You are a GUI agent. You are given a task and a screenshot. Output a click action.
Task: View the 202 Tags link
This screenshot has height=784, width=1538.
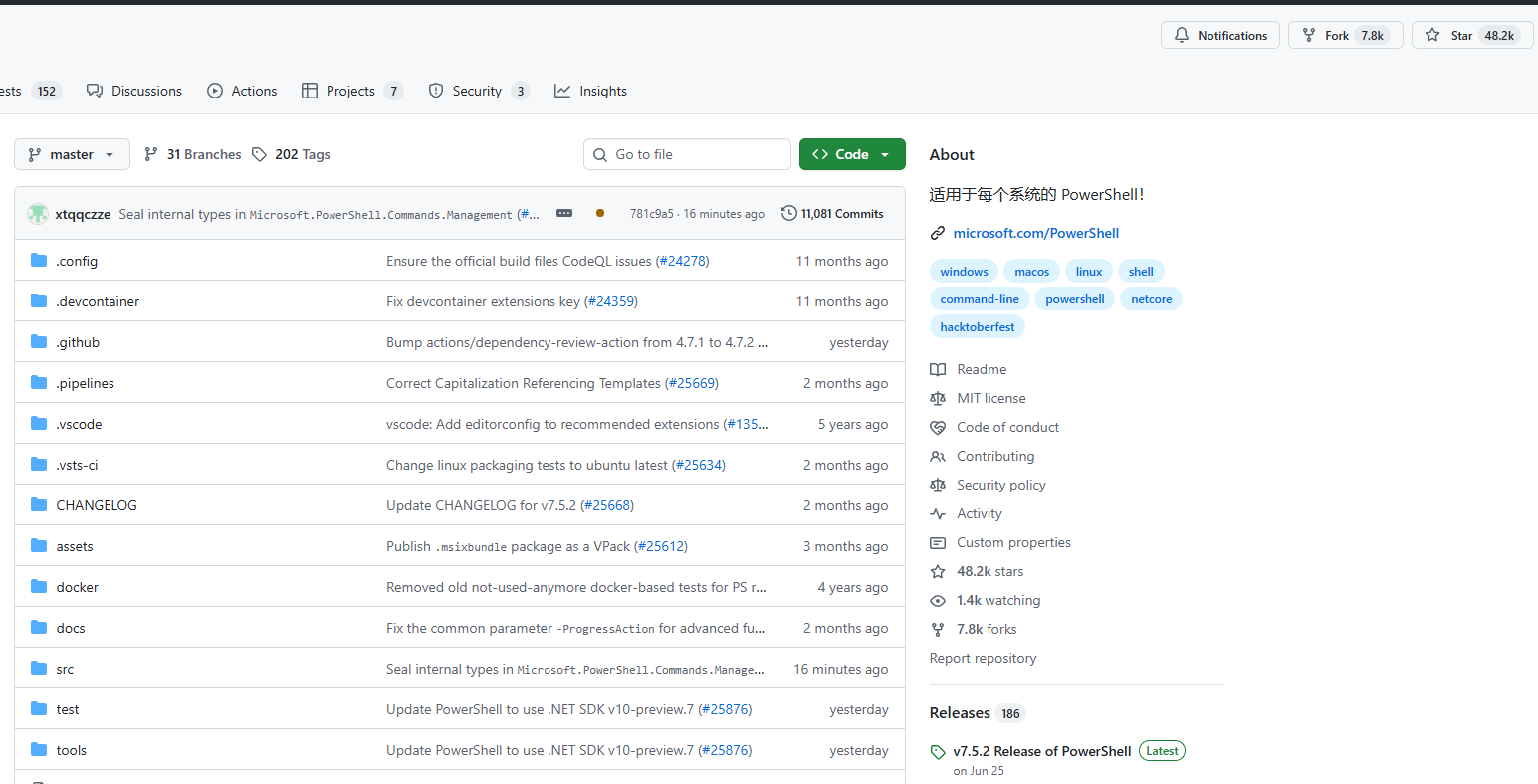(291, 154)
